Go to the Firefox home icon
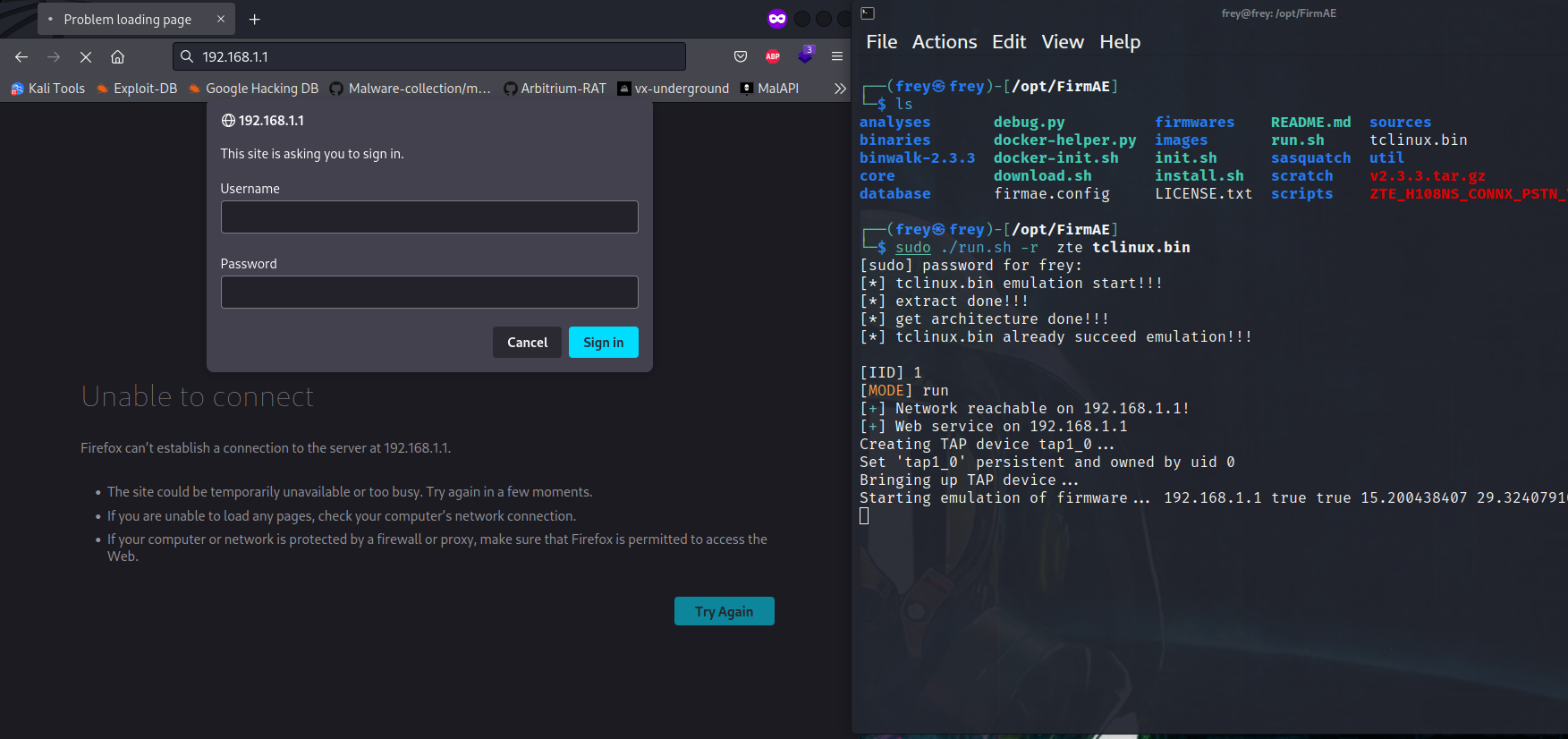 [117, 56]
